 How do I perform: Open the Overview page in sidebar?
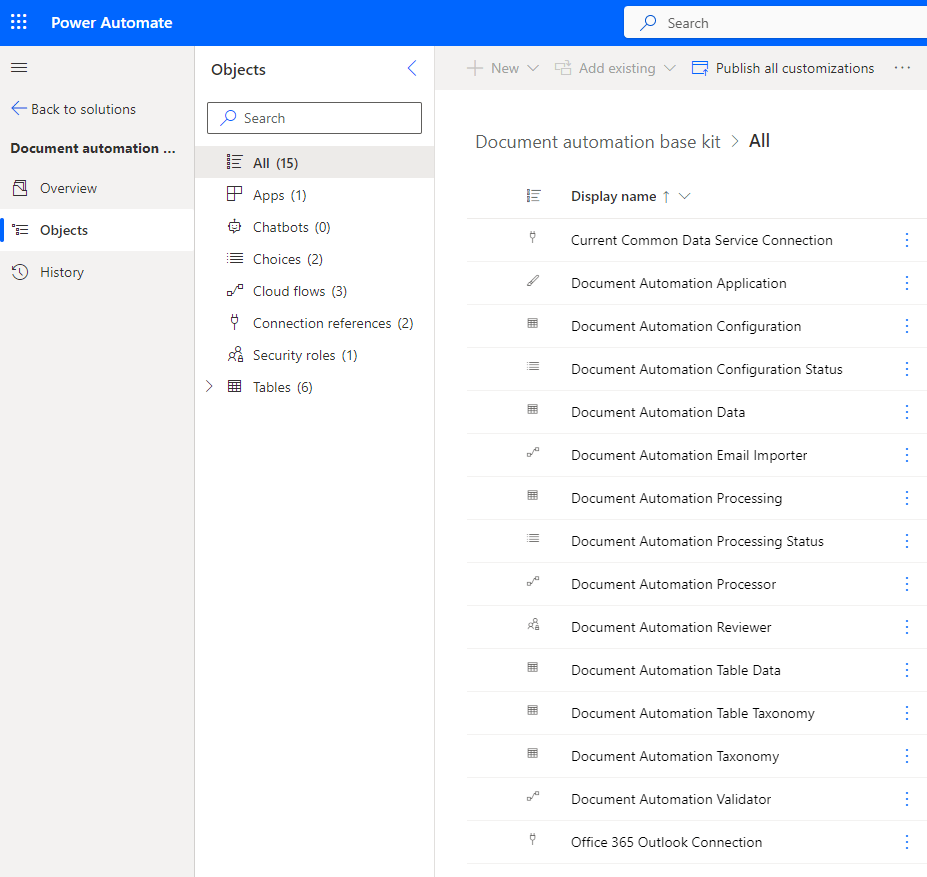pyautogui.click(x=68, y=188)
